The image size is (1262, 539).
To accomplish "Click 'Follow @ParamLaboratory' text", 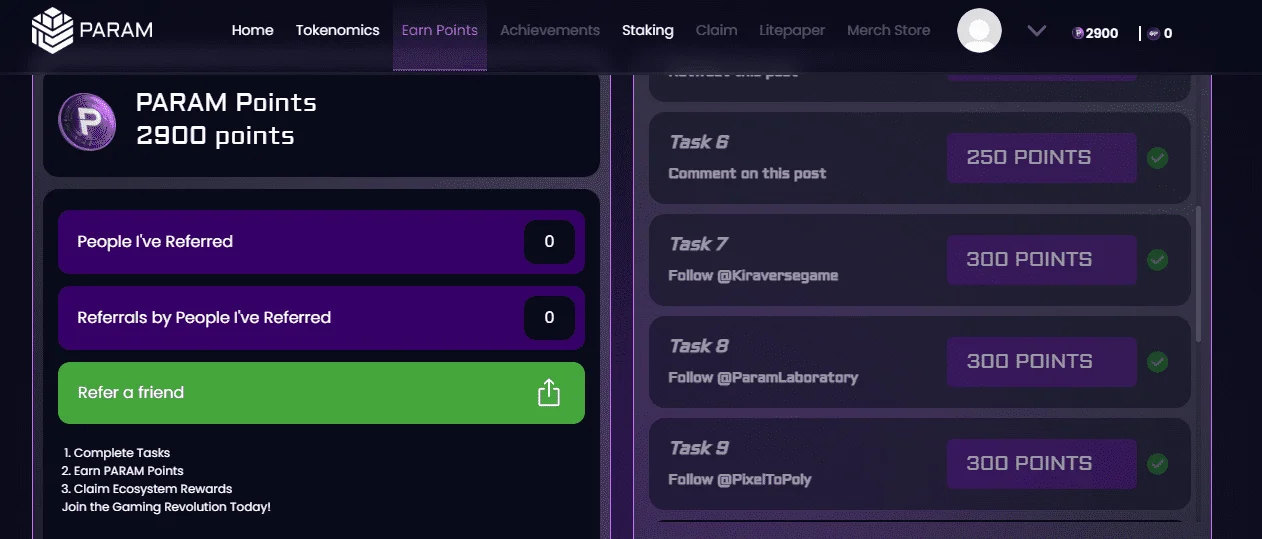I will [763, 377].
